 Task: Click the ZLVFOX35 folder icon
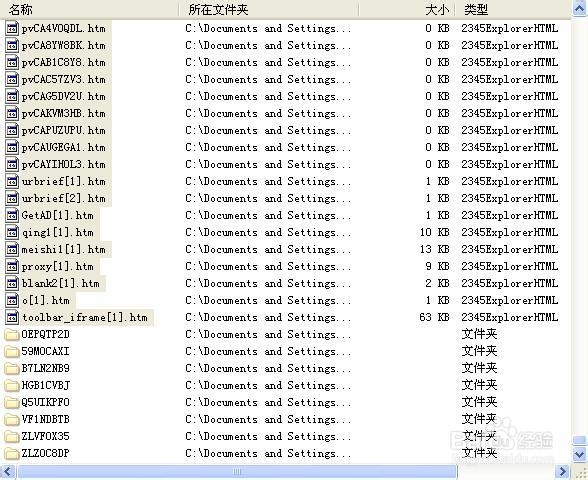12,436
